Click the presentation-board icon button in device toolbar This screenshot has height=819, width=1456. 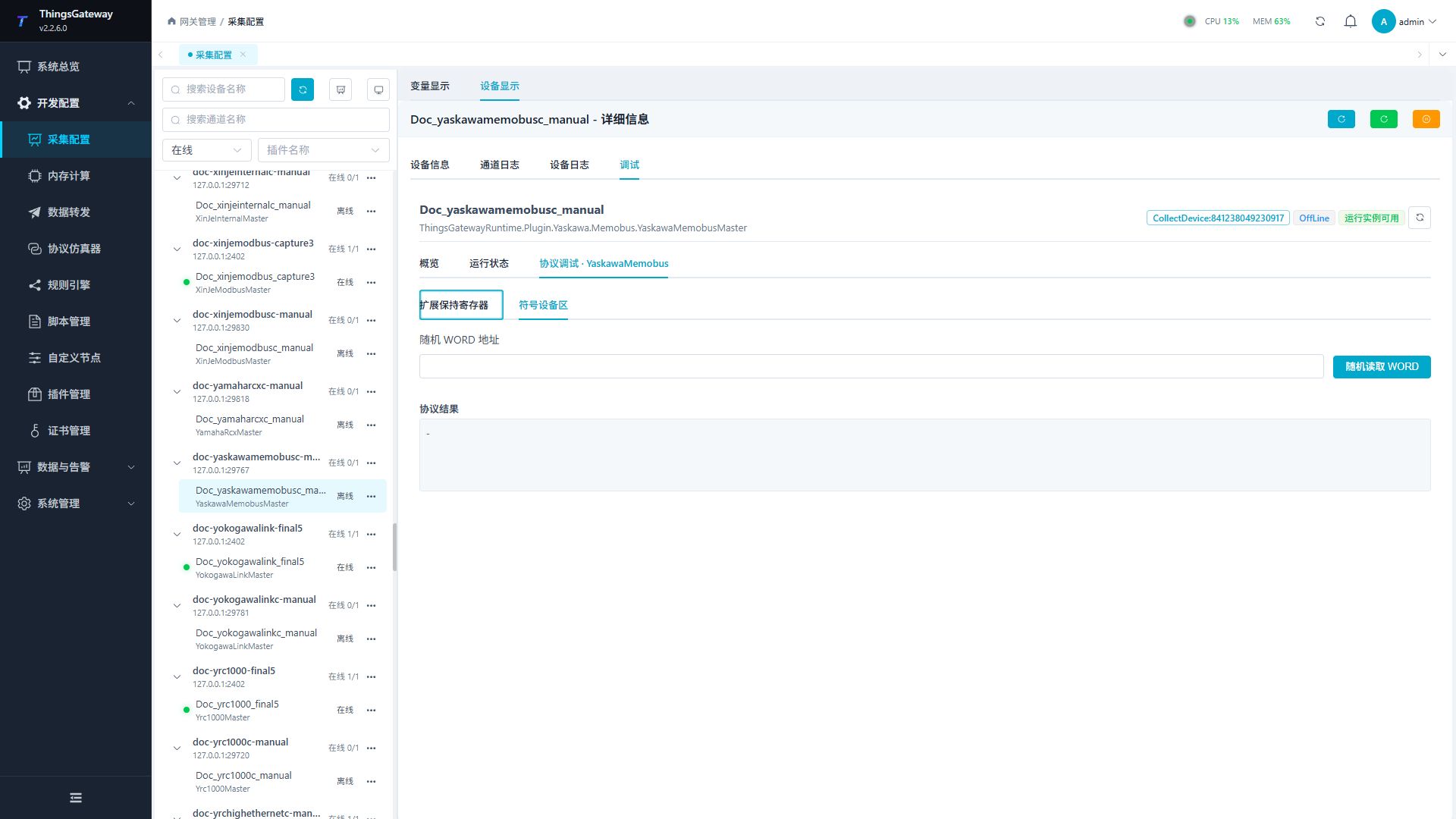click(340, 89)
